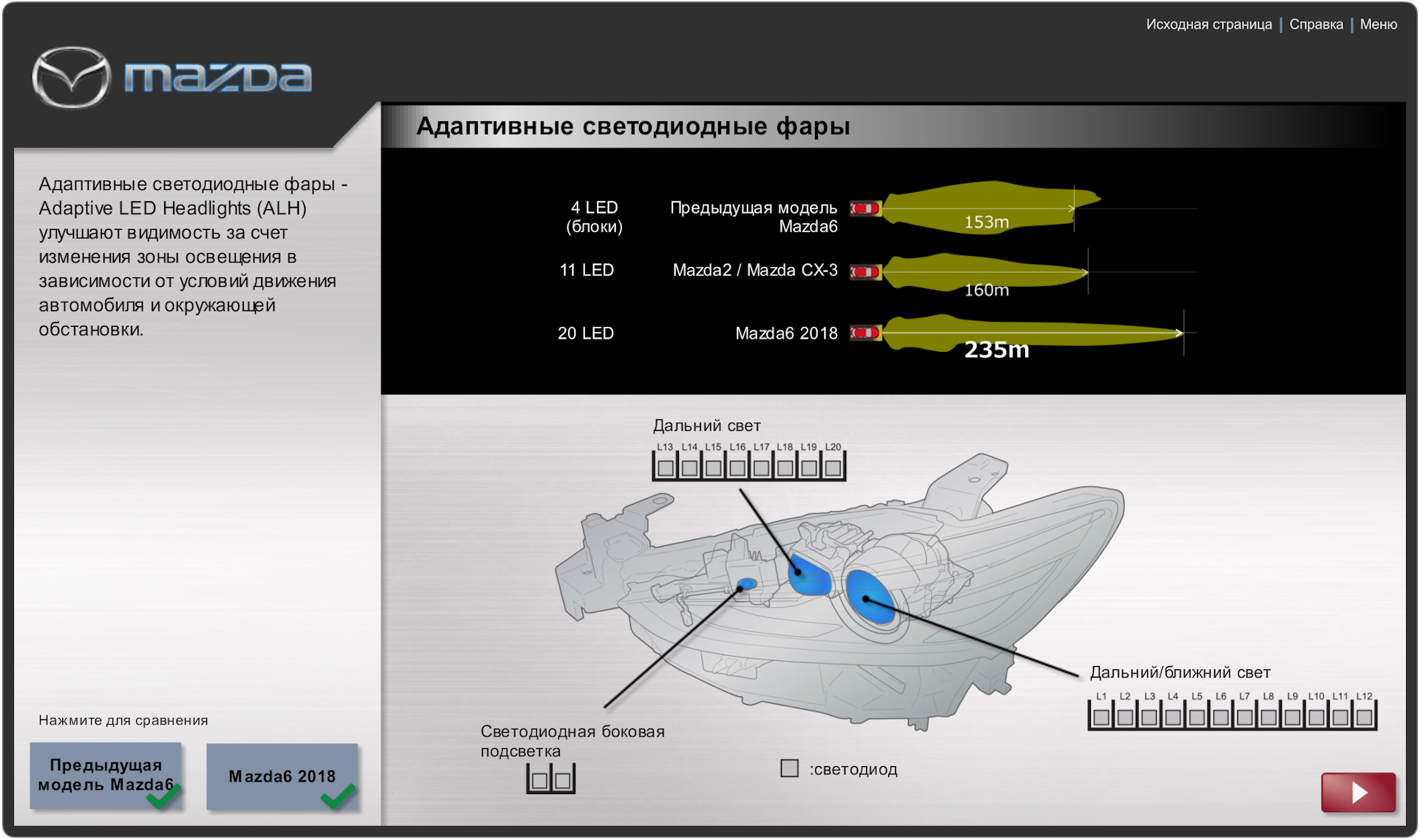Image resolution: width=1420 pixels, height=840 pixels.
Task: Click the Mazda emblem logo
Action: pyautogui.click(x=71, y=77)
